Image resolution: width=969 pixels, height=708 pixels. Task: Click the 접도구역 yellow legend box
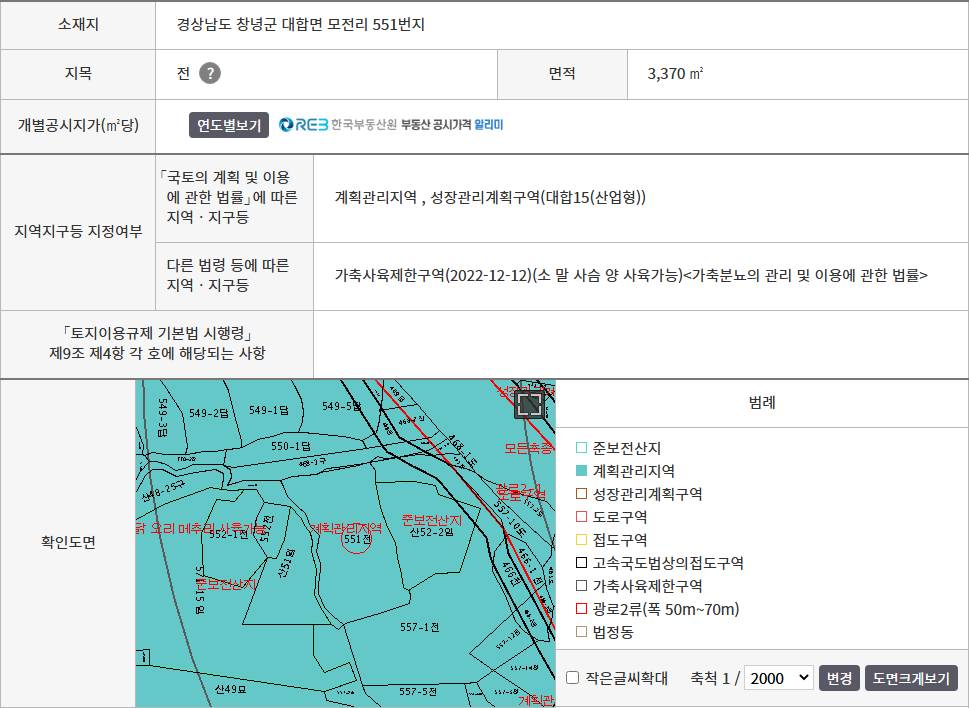pos(581,539)
